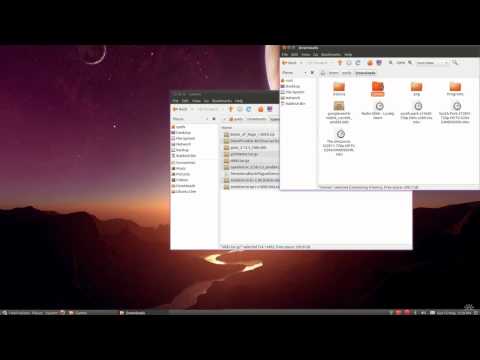Open Applications menu in bottom panel
Screen dimensions: 480x360
coord(16,313)
